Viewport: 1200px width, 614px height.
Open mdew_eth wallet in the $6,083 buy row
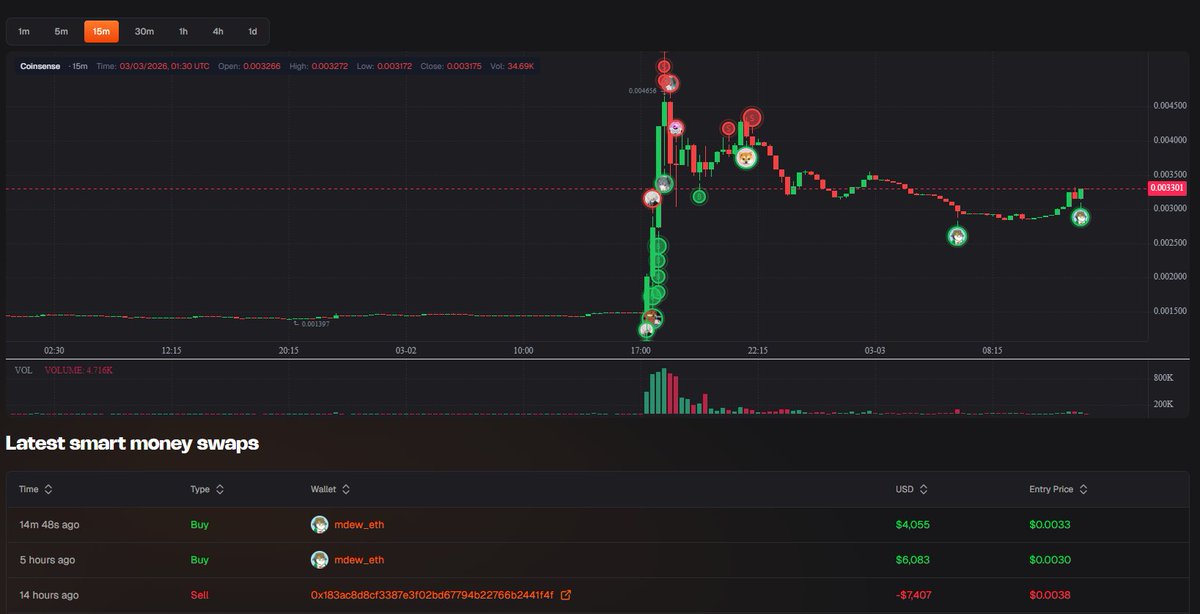pos(359,560)
